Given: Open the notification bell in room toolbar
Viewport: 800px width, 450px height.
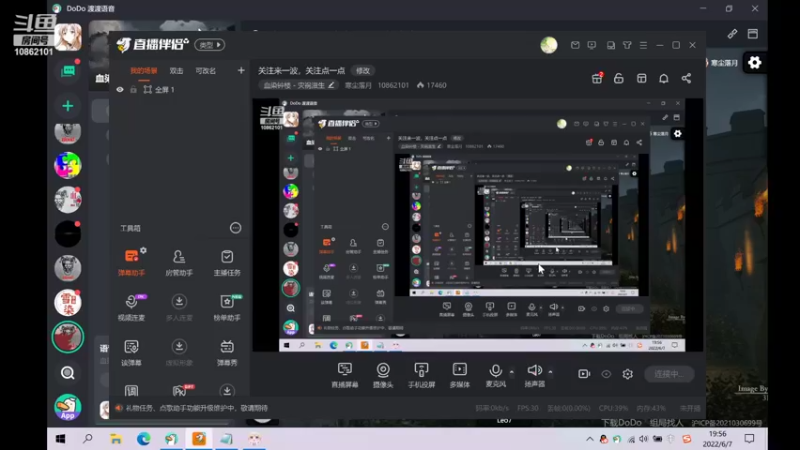Looking at the screenshot, I should 663,78.
